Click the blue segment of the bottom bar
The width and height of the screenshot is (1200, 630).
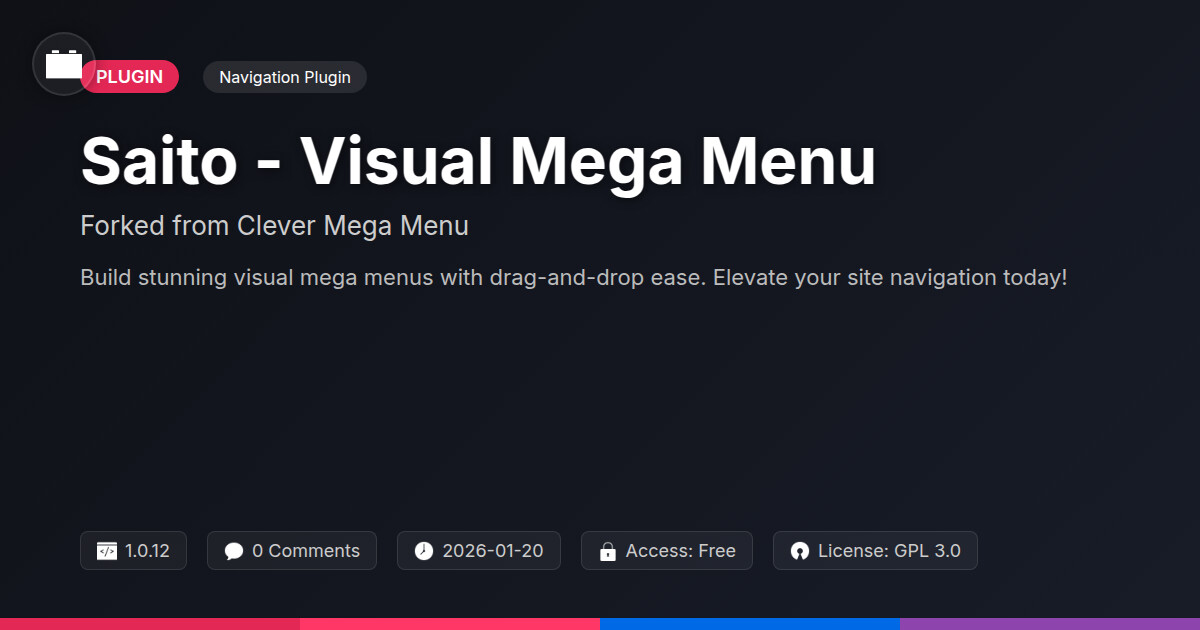[750, 623]
